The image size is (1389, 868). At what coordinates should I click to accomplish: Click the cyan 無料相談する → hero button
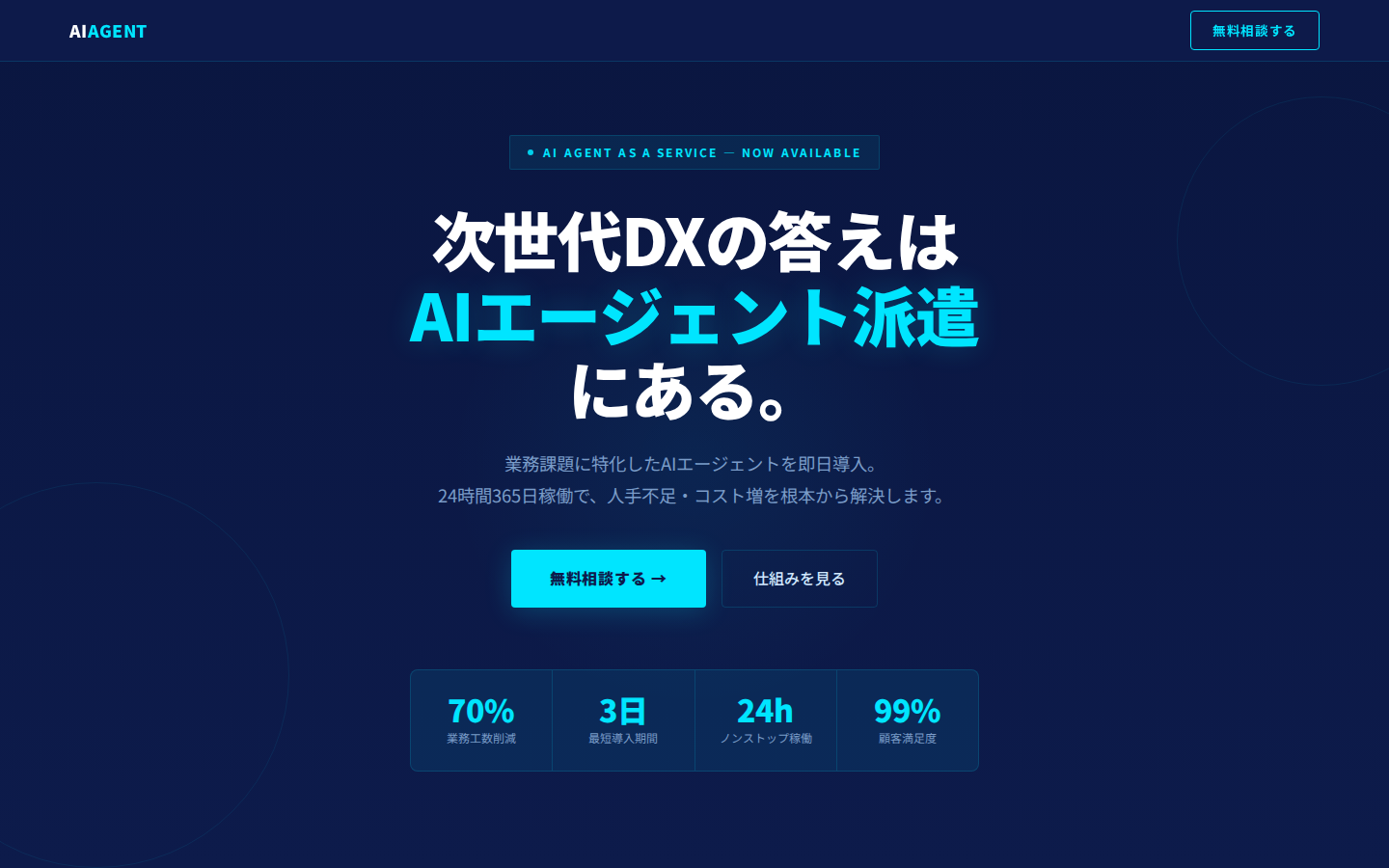click(609, 579)
